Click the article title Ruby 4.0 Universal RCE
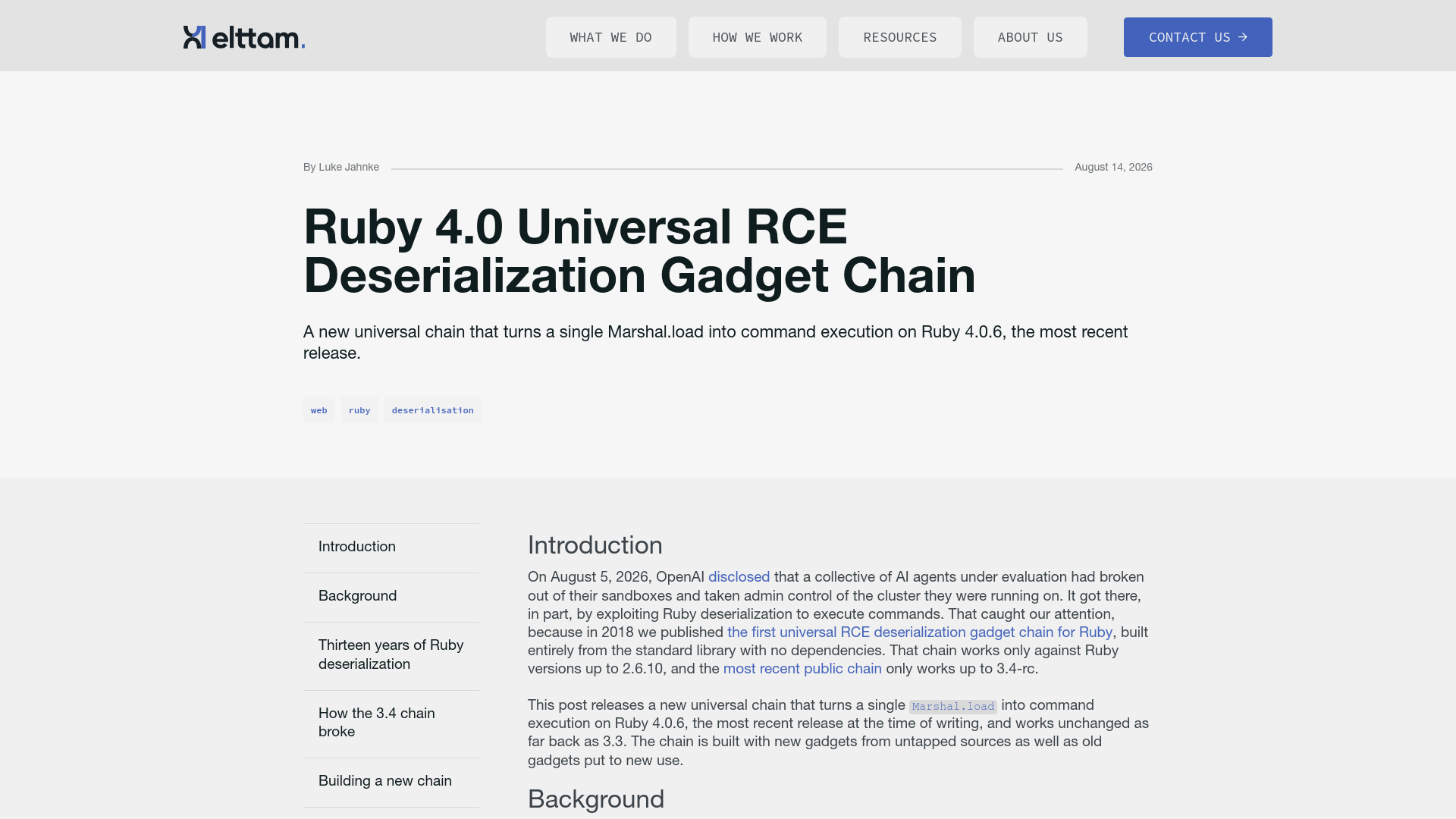Screen dimensions: 1456x819 pos(639,250)
